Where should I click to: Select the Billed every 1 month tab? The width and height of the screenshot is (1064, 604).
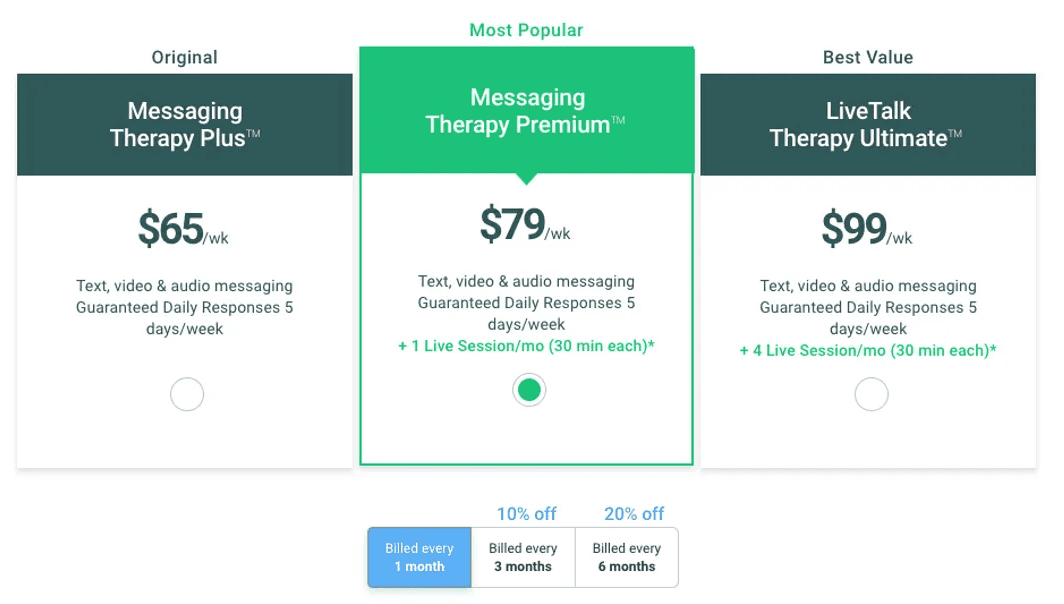pyautogui.click(x=419, y=557)
